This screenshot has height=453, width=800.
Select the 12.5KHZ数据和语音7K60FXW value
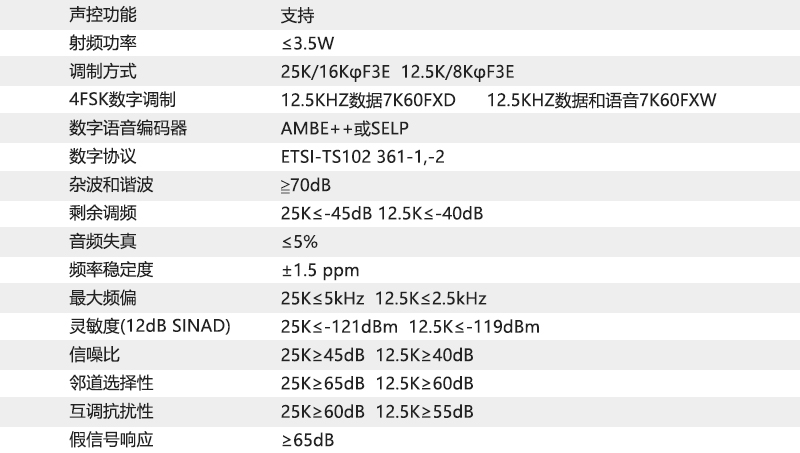coord(601,100)
